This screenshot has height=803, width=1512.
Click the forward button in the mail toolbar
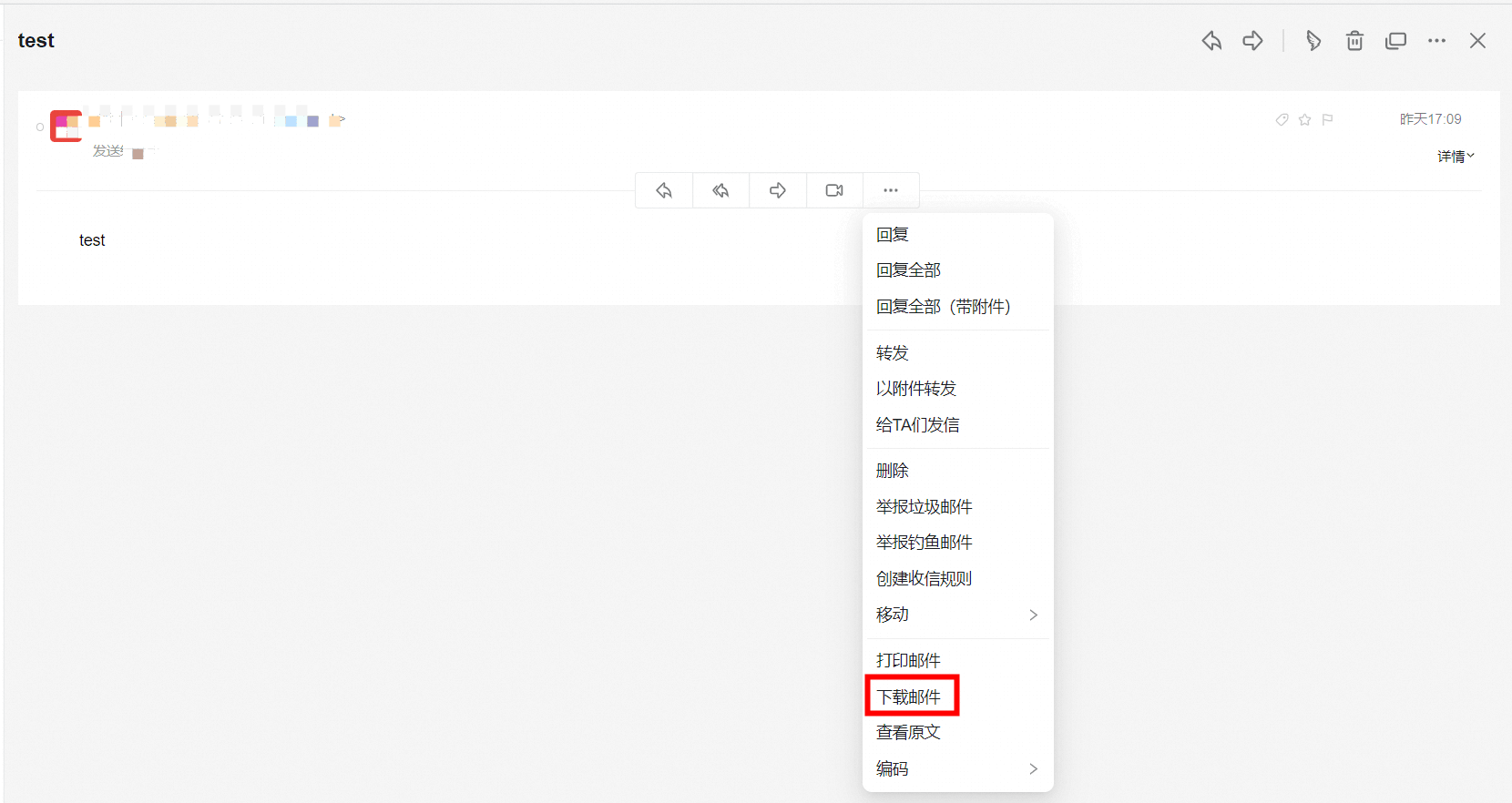[x=778, y=190]
